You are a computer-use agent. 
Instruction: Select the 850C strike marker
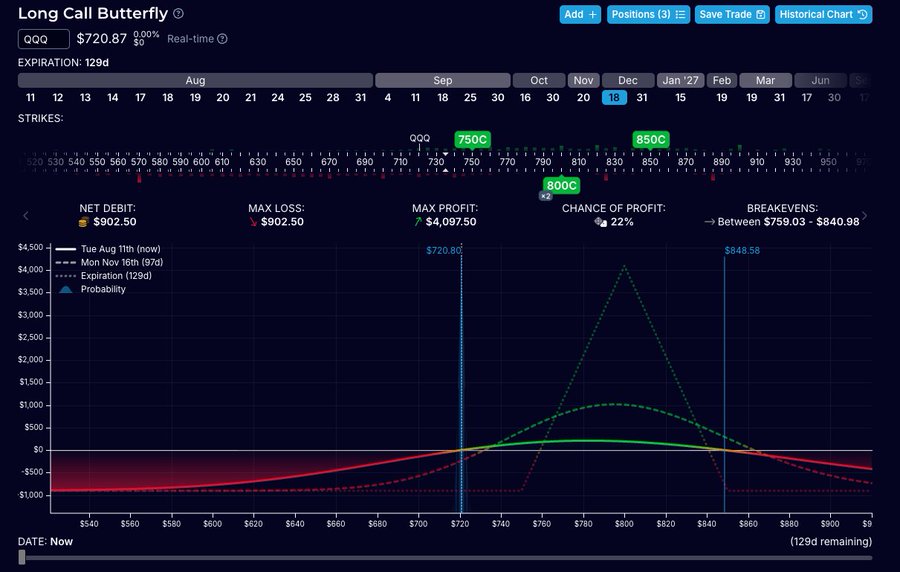[650, 139]
